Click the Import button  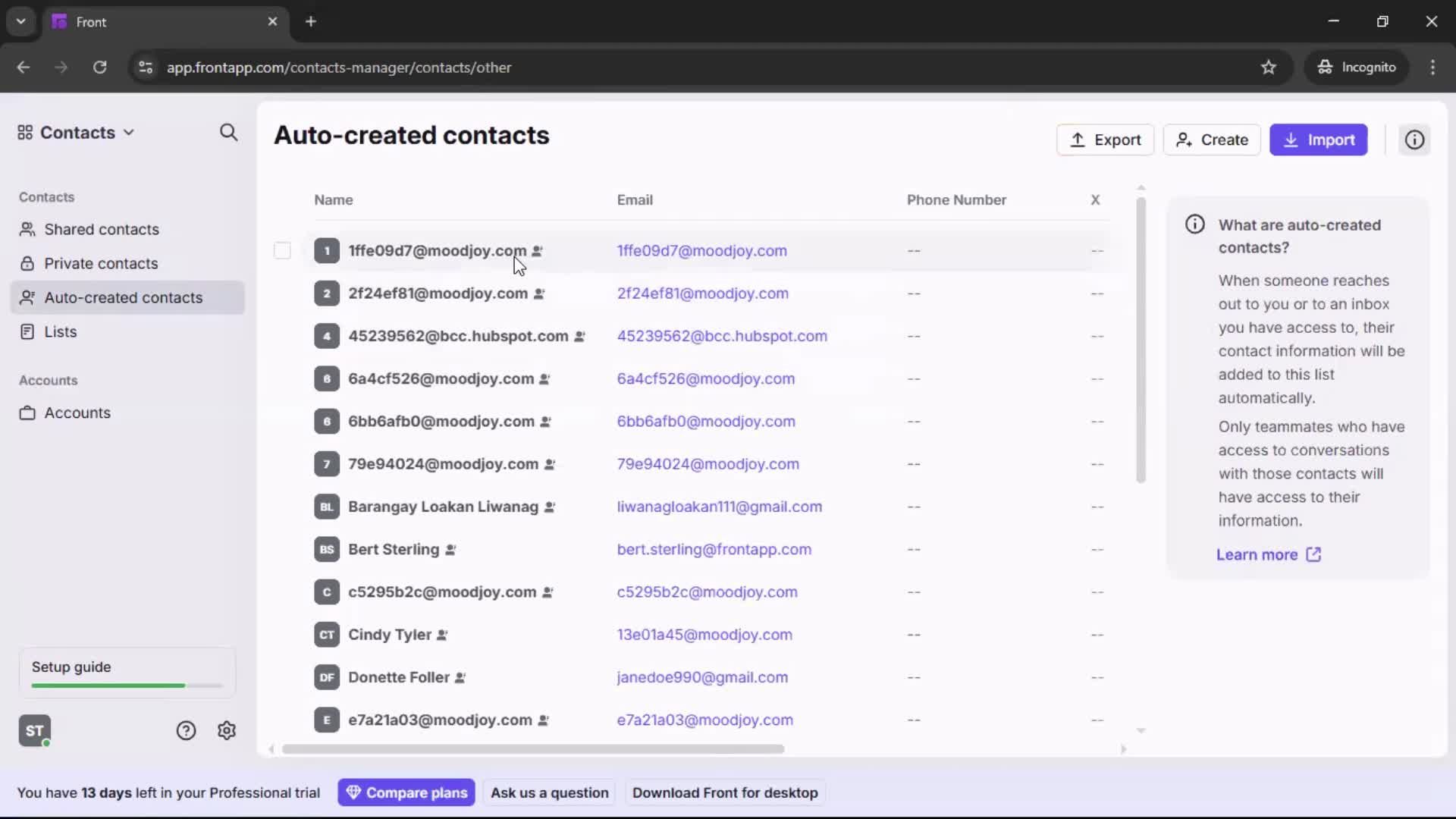pyautogui.click(x=1319, y=140)
